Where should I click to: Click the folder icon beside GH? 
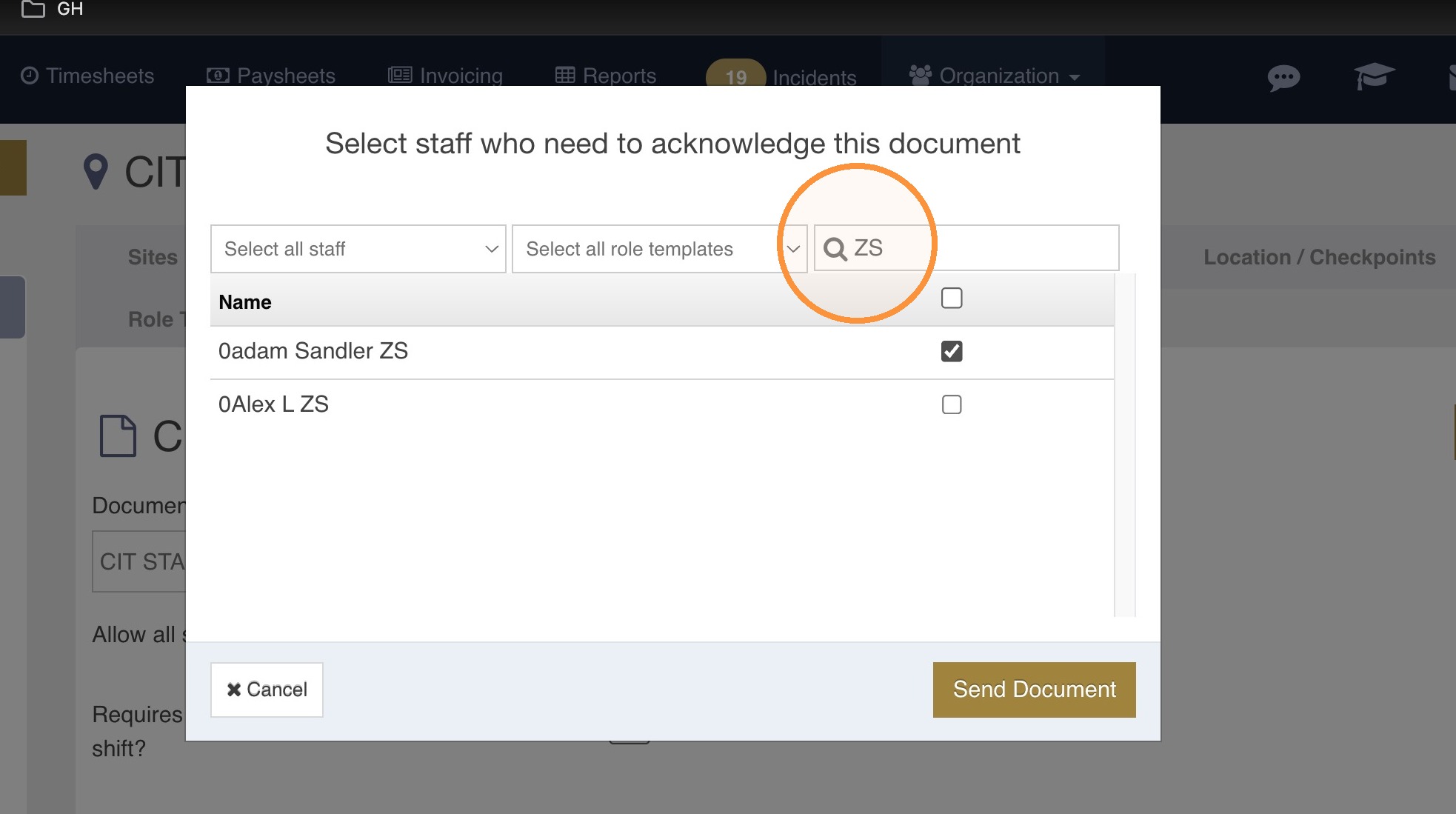click(33, 9)
